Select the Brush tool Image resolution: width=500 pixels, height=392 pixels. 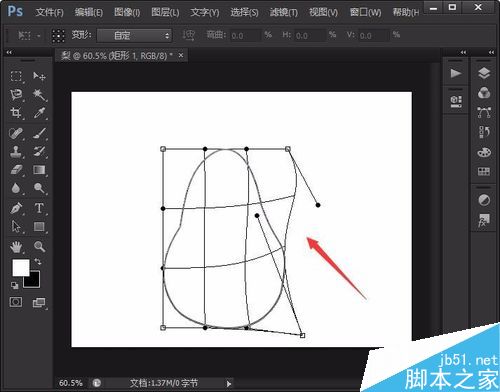(x=39, y=134)
